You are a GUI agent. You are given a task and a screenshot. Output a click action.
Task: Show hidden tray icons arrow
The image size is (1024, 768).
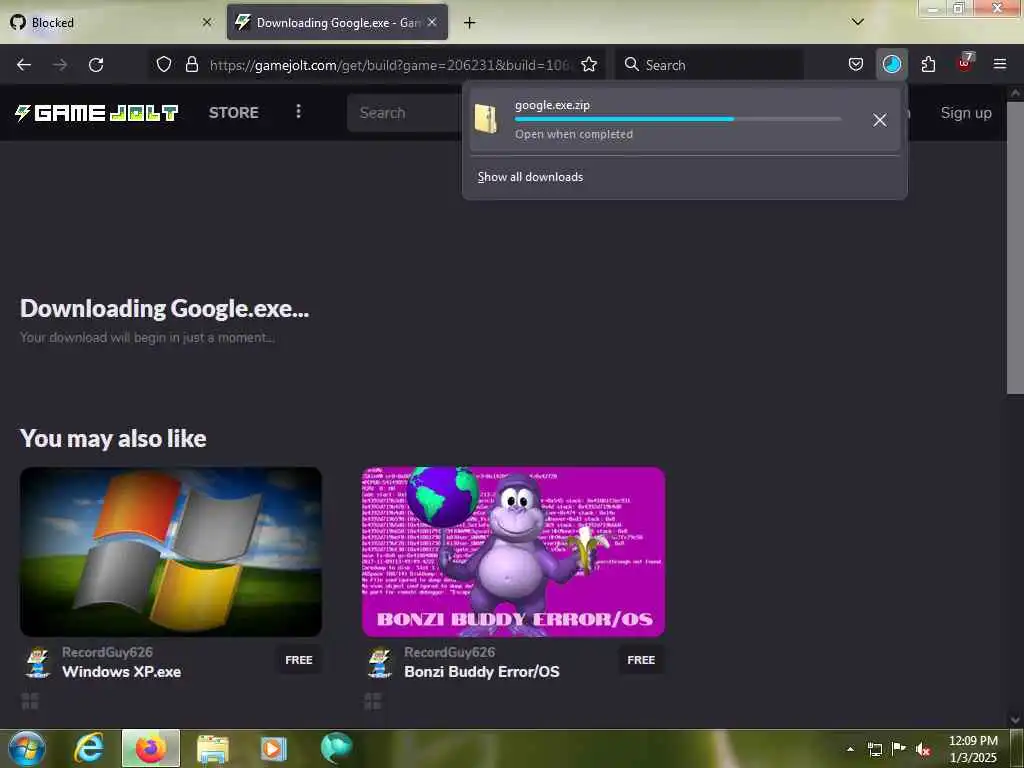850,749
